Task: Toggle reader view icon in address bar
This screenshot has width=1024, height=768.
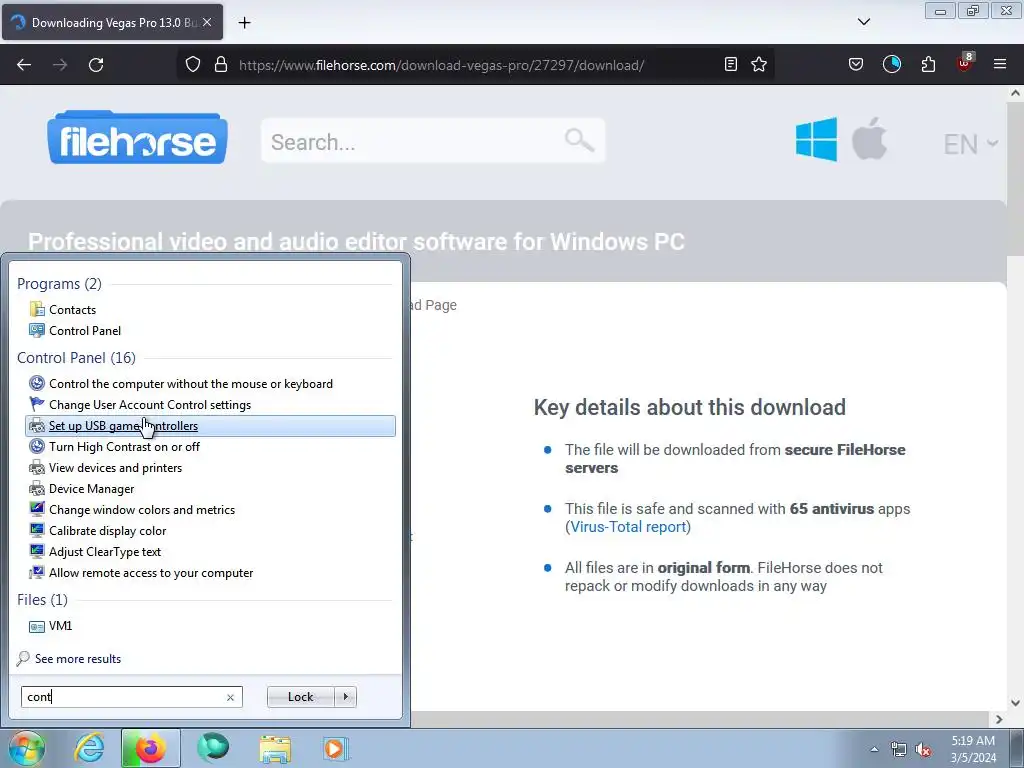Action: 731,64
